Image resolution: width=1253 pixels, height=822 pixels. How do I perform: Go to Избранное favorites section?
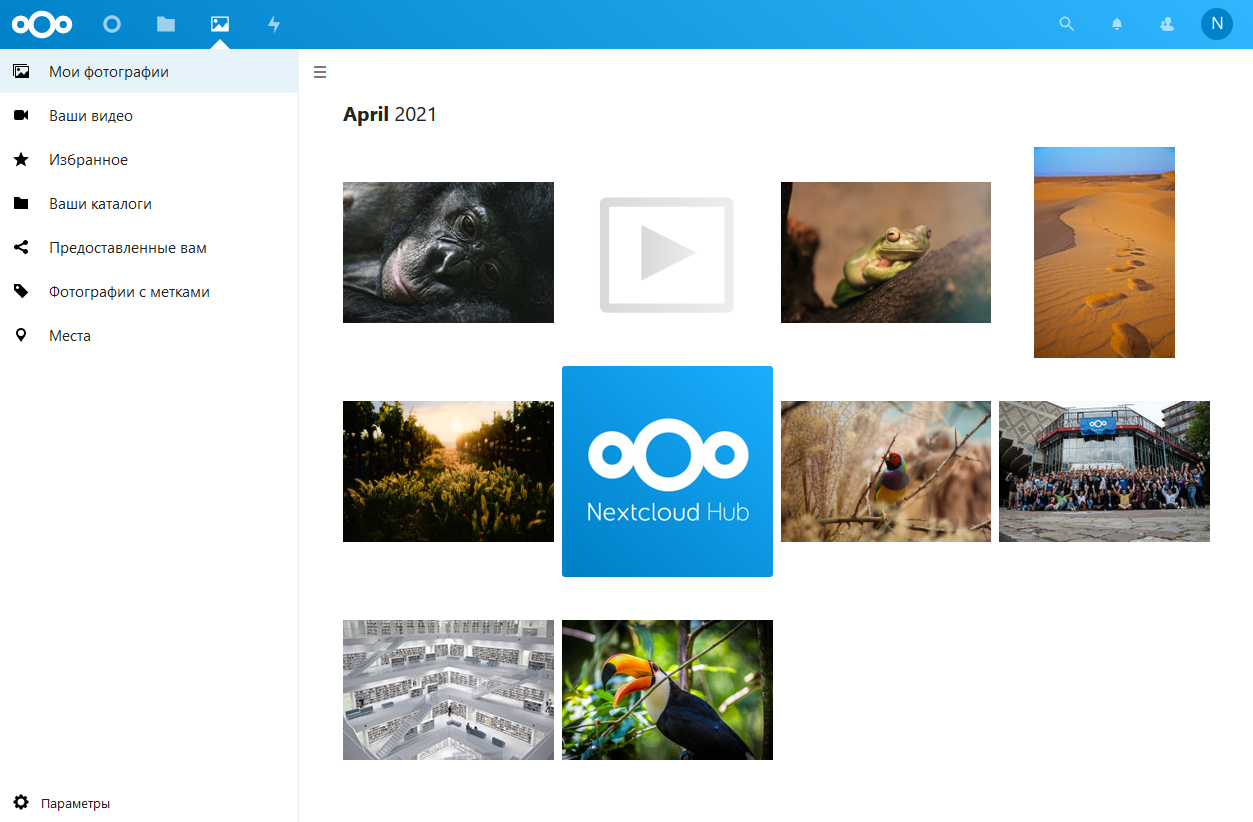[x=149, y=160]
